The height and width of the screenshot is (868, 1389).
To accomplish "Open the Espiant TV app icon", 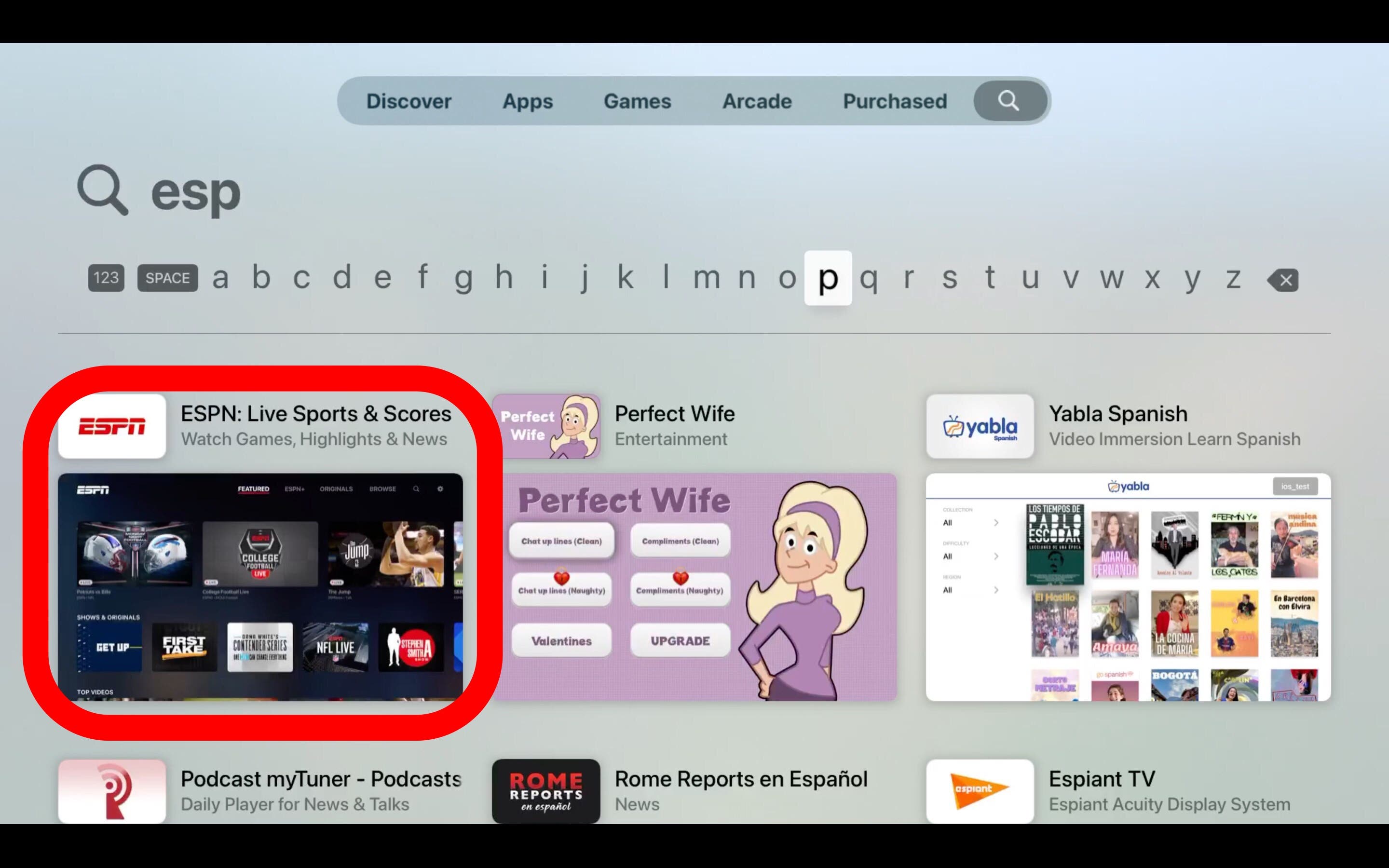I will coord(980,791).
